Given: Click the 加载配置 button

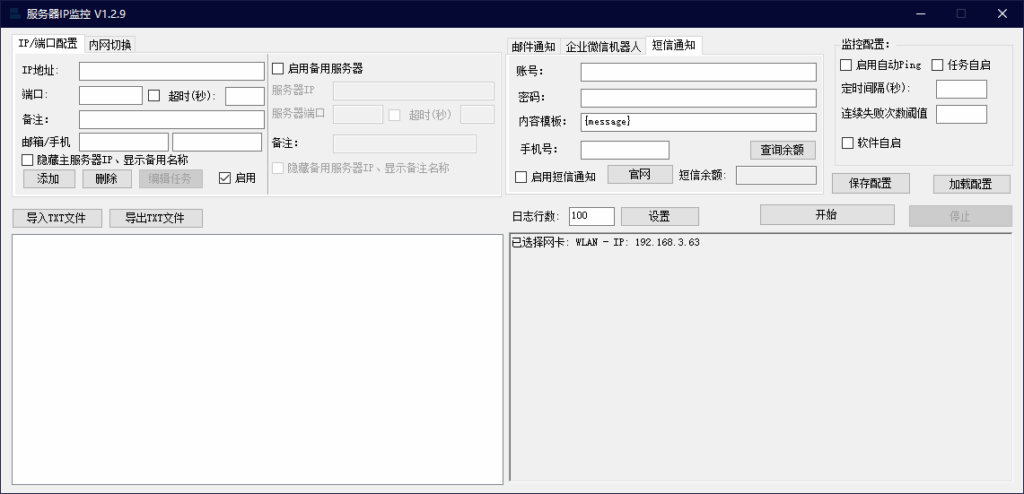Looking at the screenshot, I should tap(971, 184).
